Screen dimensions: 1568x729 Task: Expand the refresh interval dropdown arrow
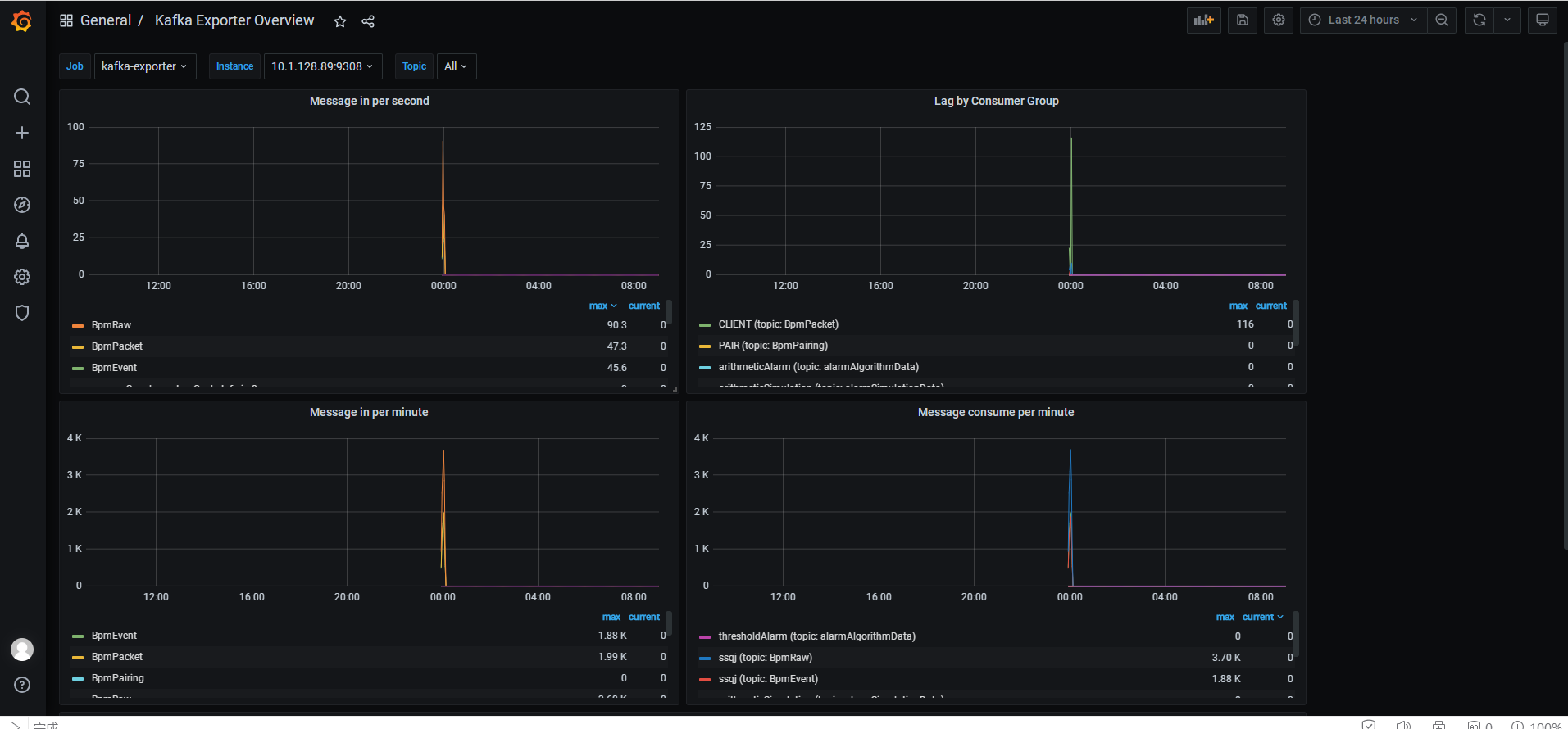(1507, 20)
